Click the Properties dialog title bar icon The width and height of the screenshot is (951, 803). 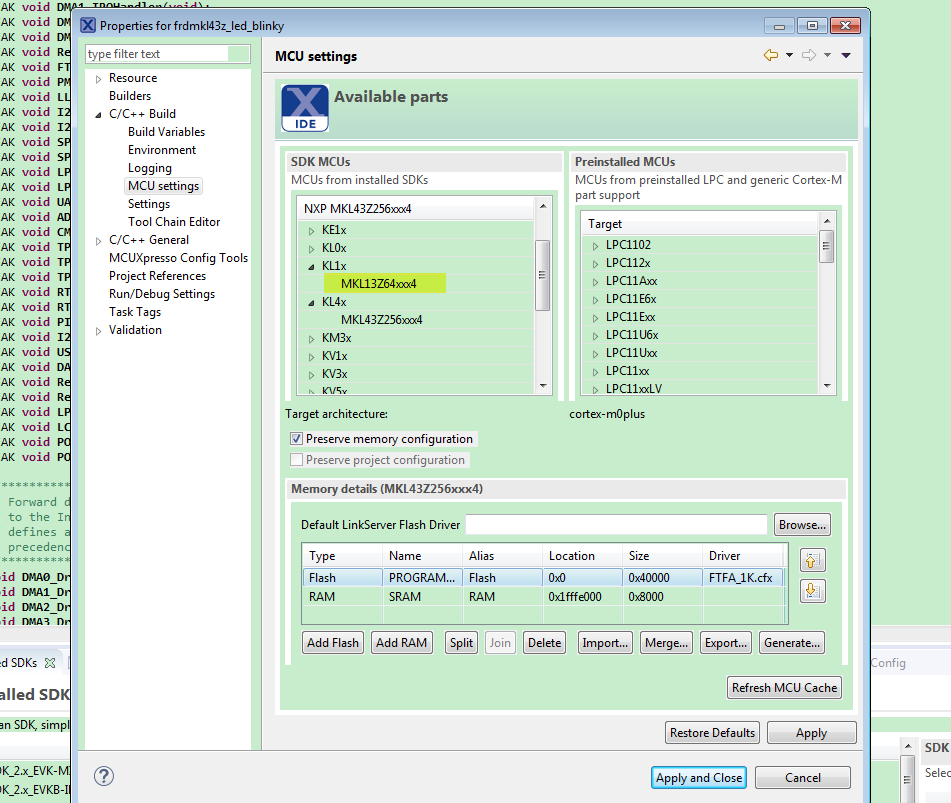88,25
